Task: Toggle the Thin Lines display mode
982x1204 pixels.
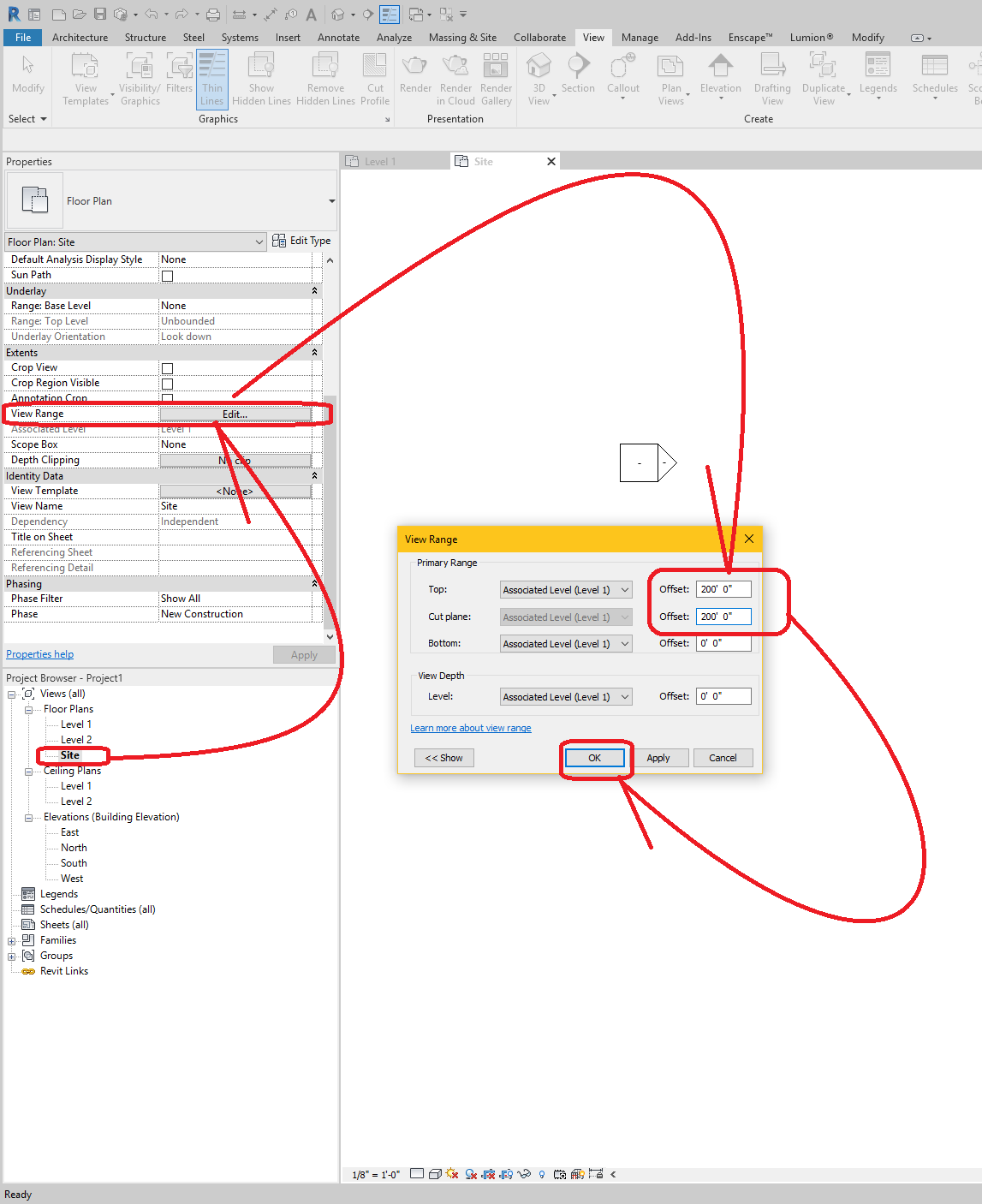Action: click(x=212, y=80)
